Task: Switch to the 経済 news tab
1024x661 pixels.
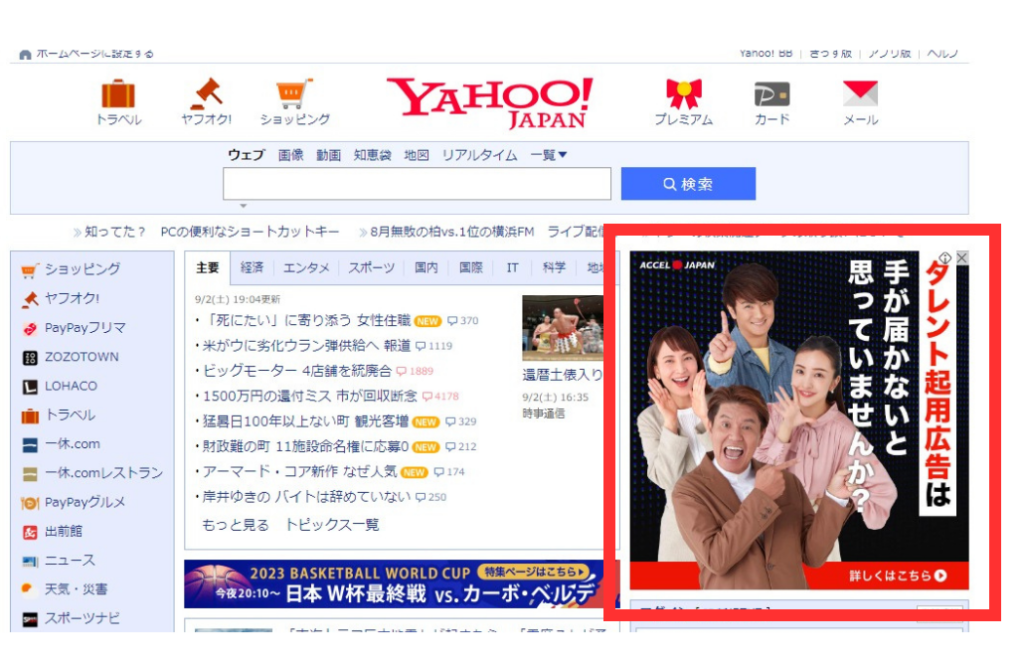Action: click(252, 268)
